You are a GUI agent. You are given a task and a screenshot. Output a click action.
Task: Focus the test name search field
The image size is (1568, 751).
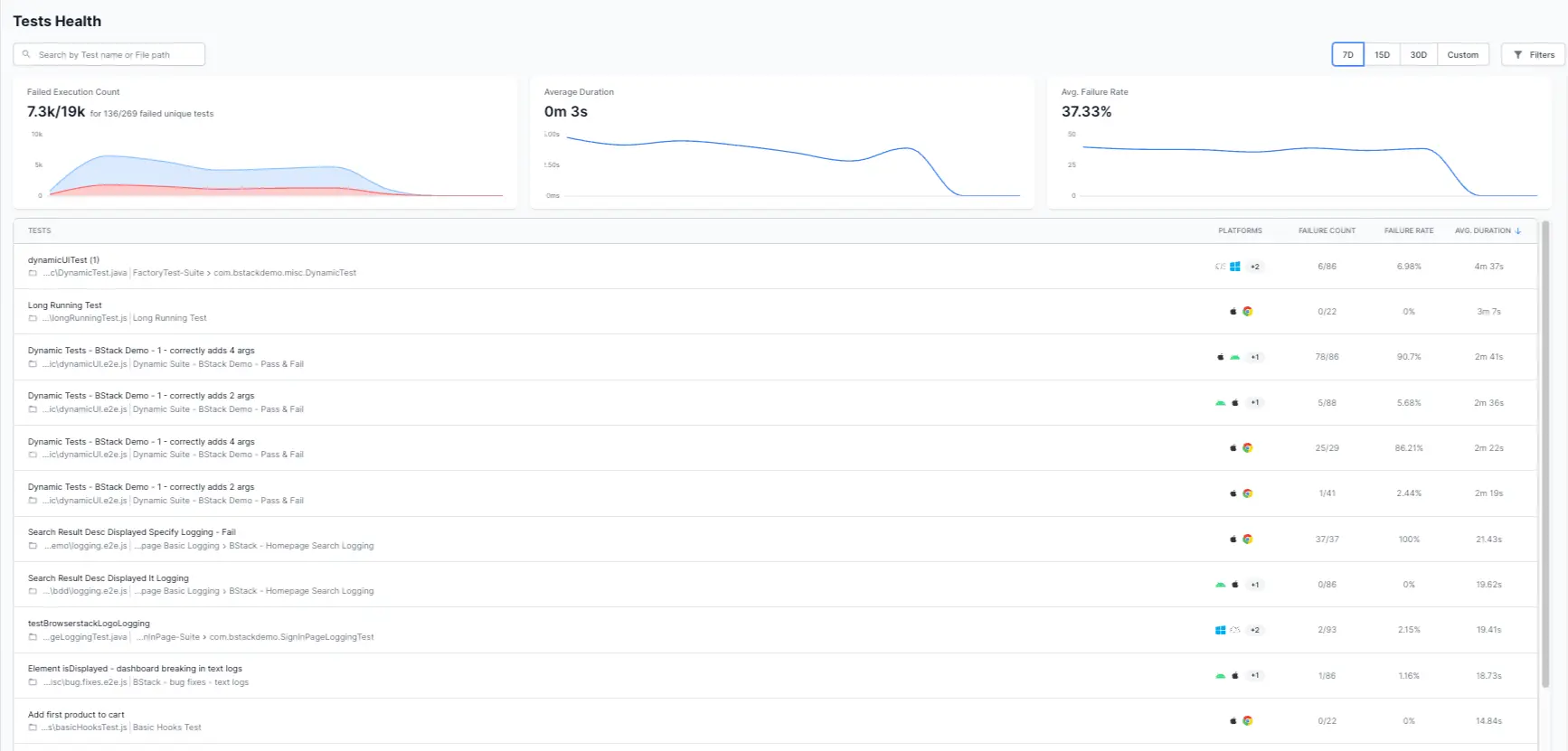pos(118,55)
